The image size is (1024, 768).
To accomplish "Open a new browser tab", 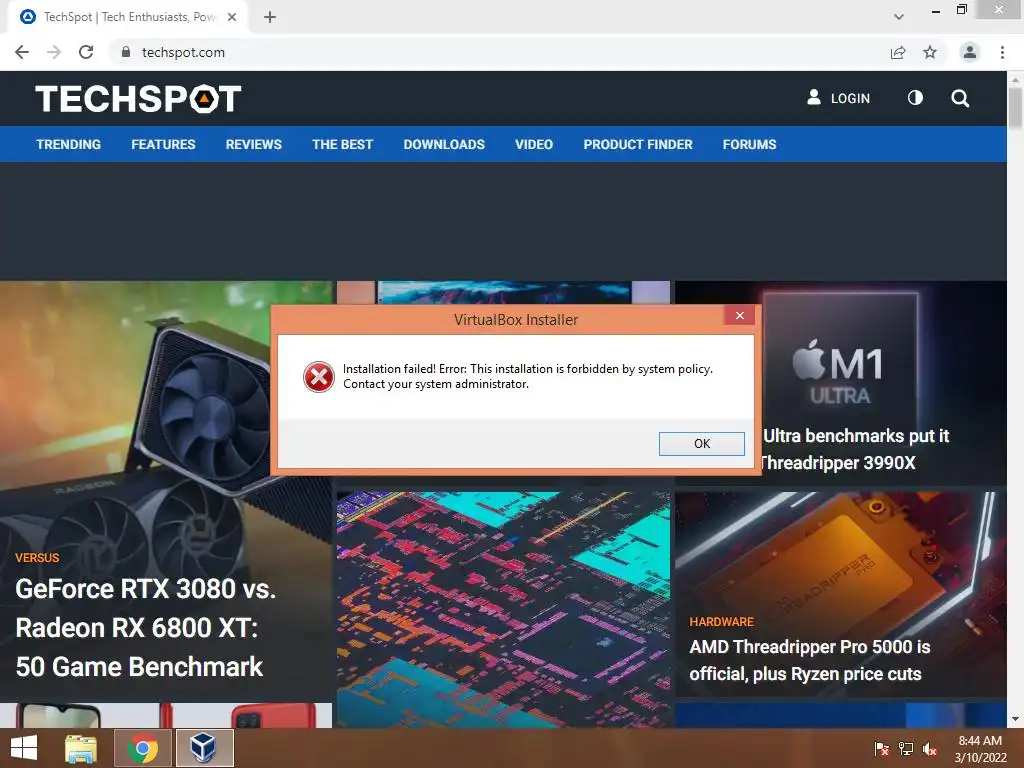I will tap(270, 17).
